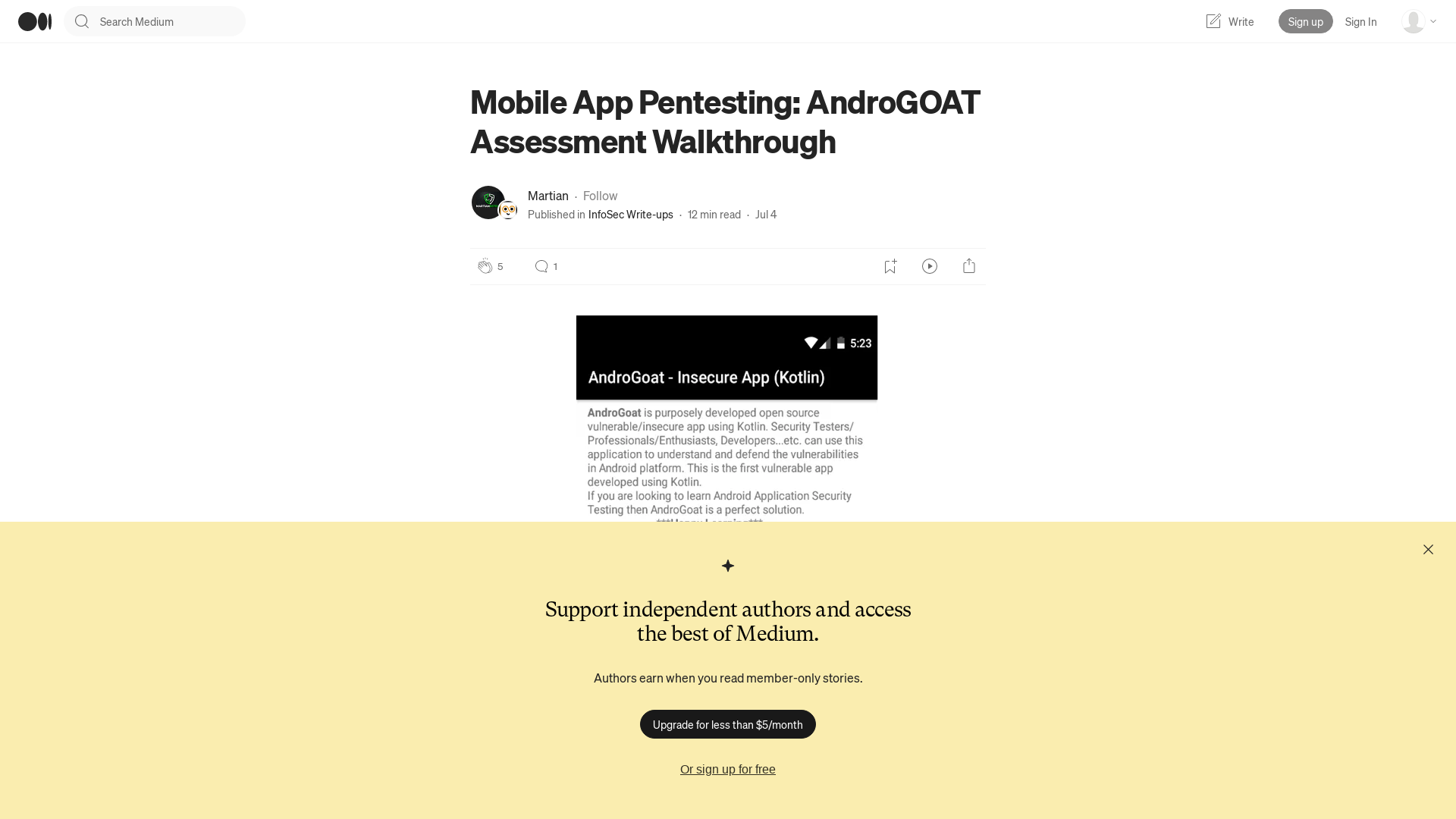The width and height of the screenshot is (1456, 819).
Task: Click the Write icon to create post
Action: click(1213, 21)
